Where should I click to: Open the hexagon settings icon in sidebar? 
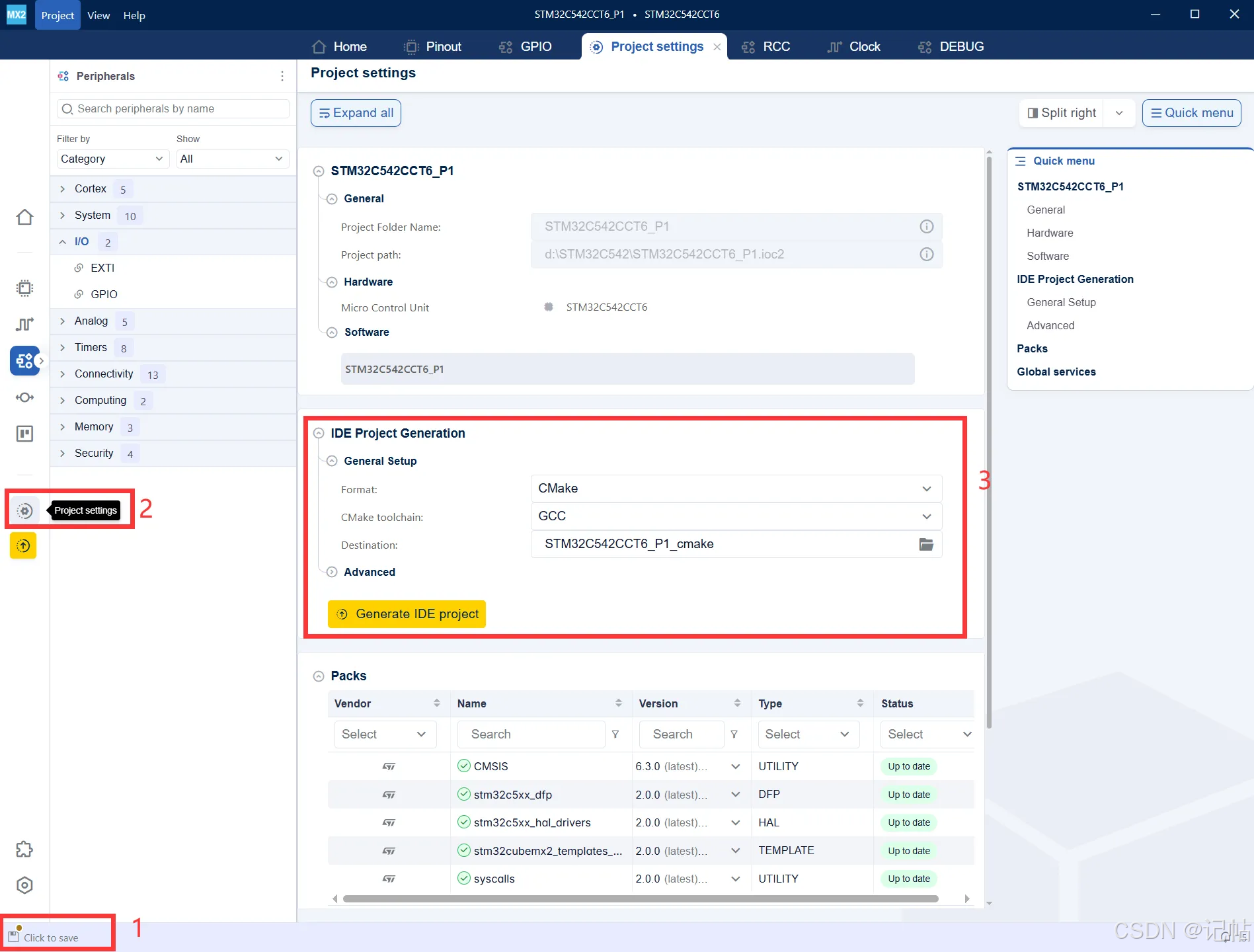click(x=24, y=885)
